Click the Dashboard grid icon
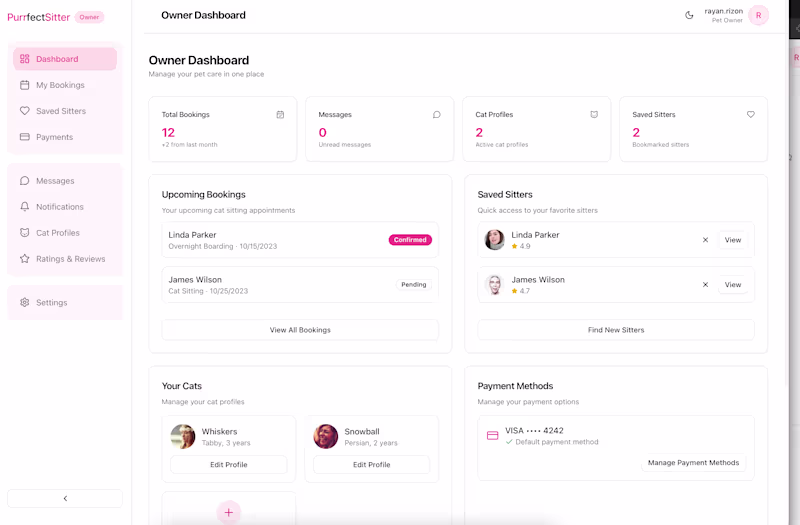Screen dimensions: 800x525 [24, 59]
